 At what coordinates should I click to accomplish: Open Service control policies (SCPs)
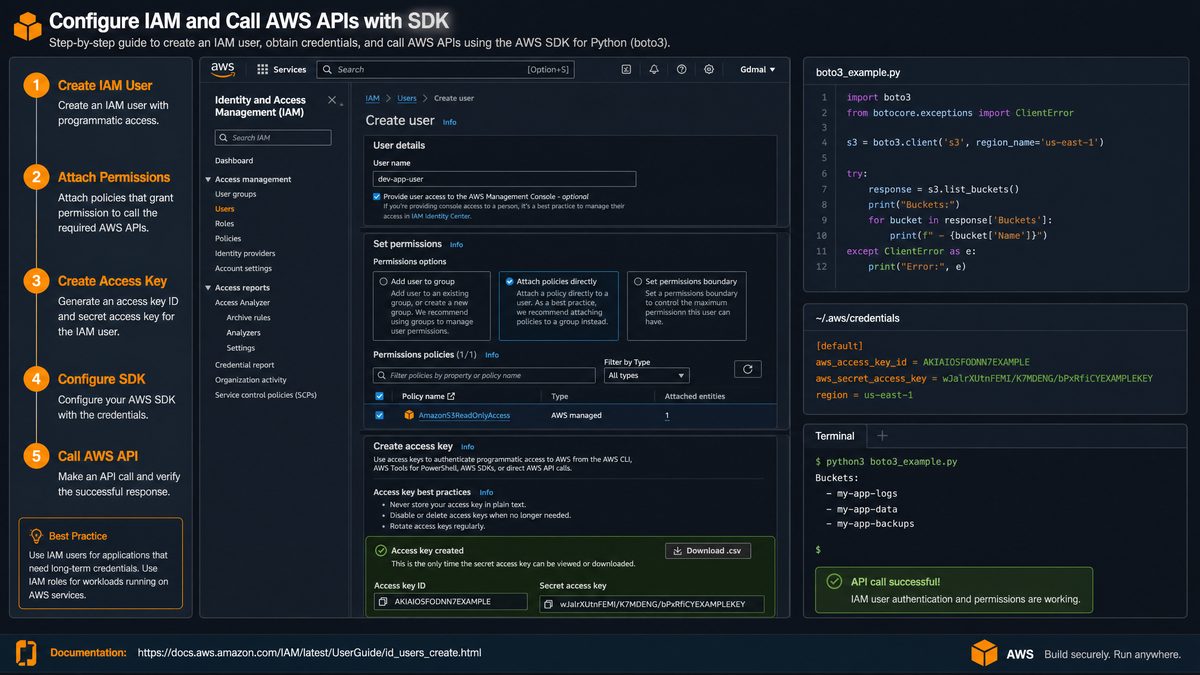pyautogui.click(x=266, y=395)
